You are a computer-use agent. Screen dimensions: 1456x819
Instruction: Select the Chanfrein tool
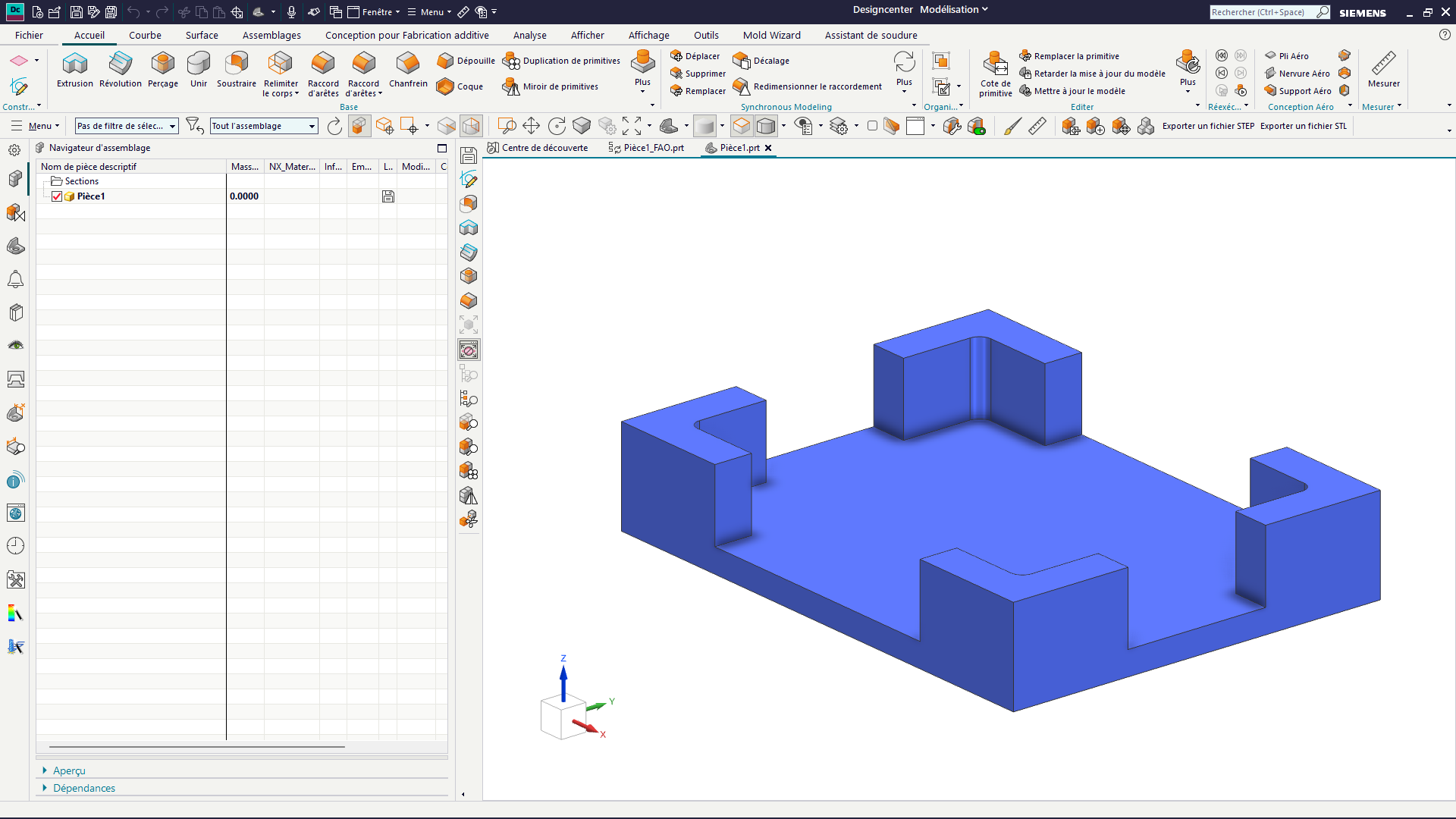click(x=408, y=70)
